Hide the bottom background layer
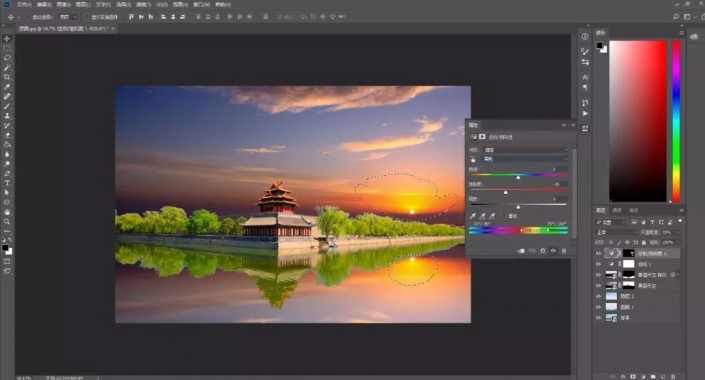Image resolution: width=705 pixels, height=380 pixels. click(598, 317)
